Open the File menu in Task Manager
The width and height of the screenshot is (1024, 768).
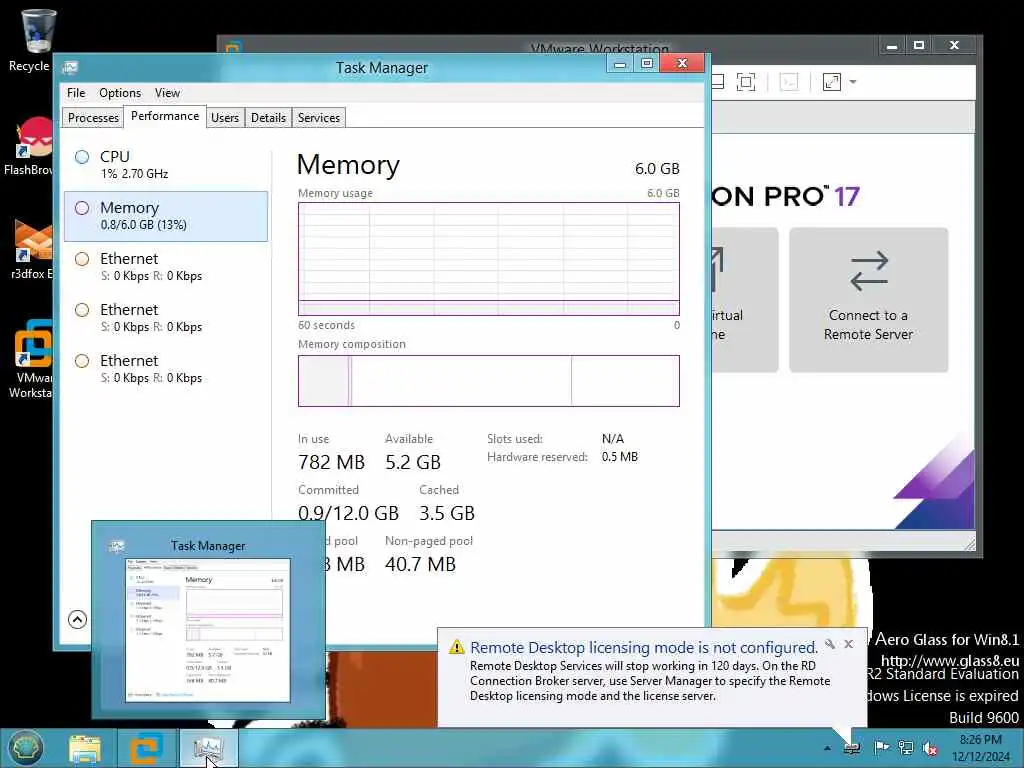tap(76, 93)
